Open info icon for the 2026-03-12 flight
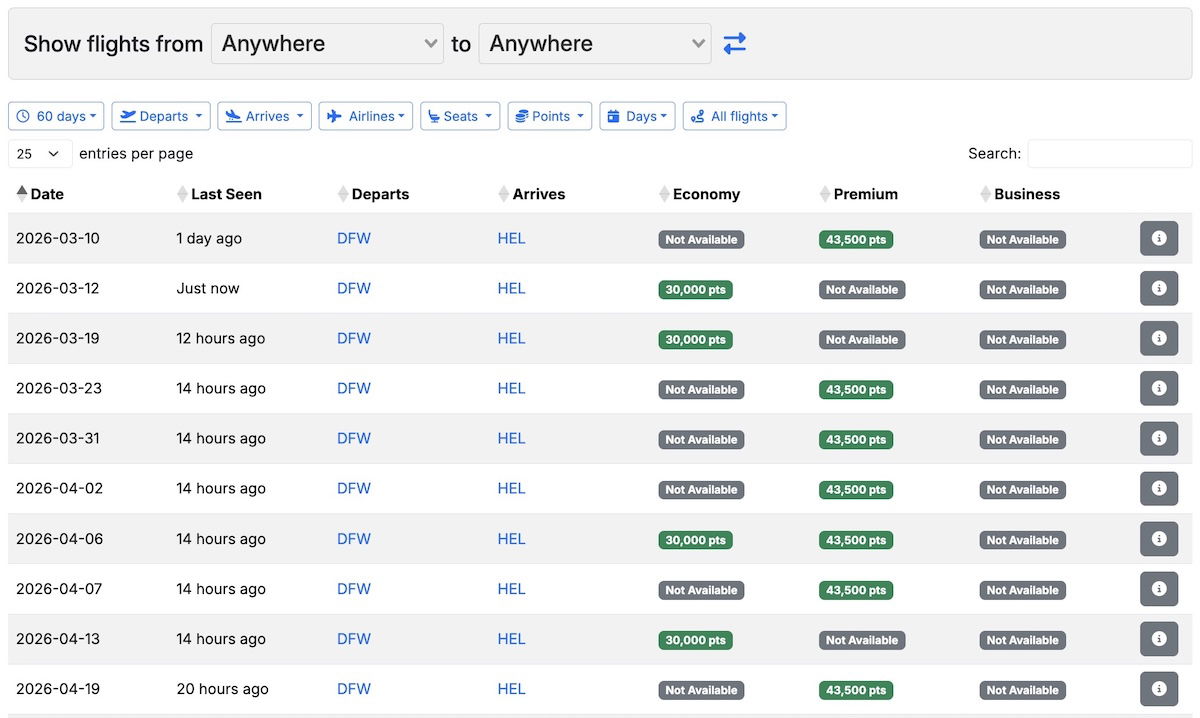This screenshot has height=718, width=1200. tap(1159, 289)
